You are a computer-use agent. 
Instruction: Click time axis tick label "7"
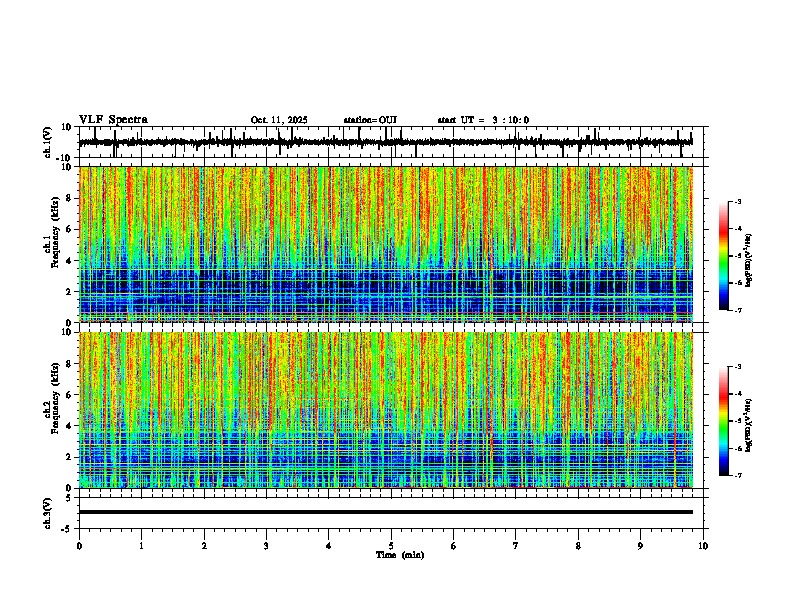coord(516,546)
